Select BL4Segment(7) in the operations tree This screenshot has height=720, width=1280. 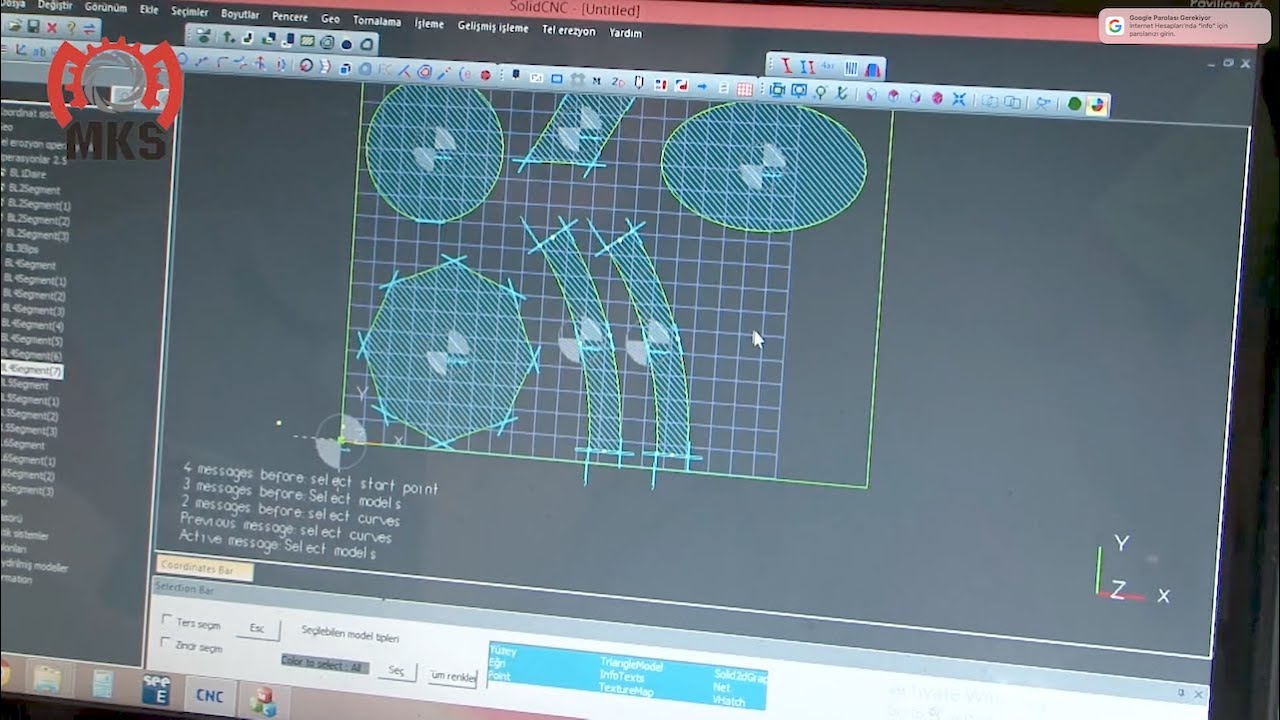point(31,371)
